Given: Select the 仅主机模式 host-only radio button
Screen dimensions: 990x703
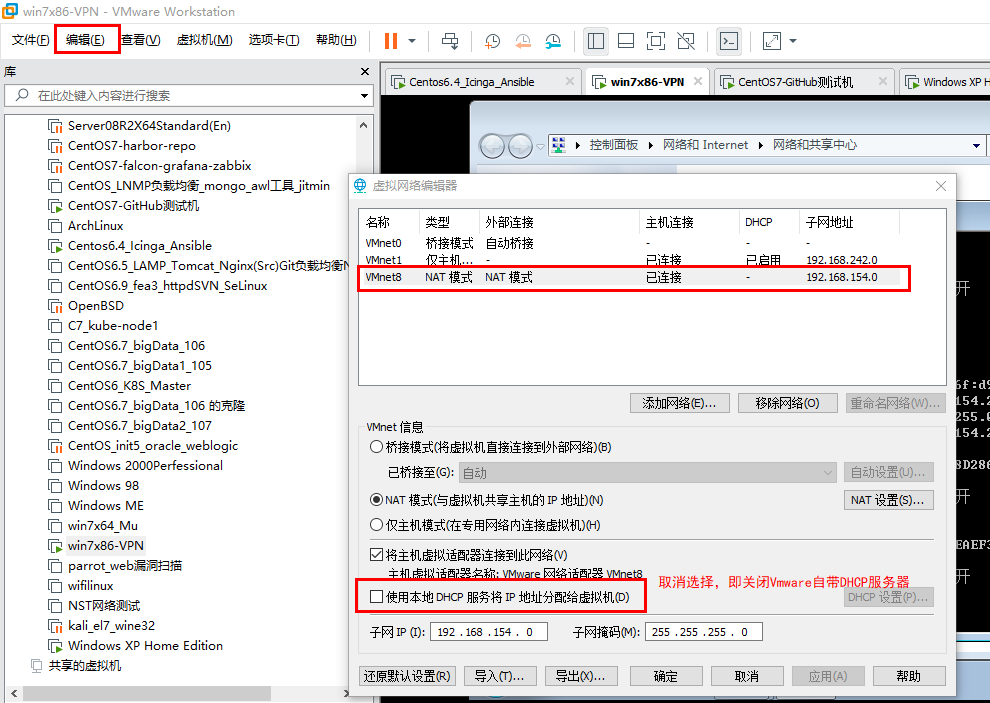Looking at the screenshot, I should tap(376, 524).
